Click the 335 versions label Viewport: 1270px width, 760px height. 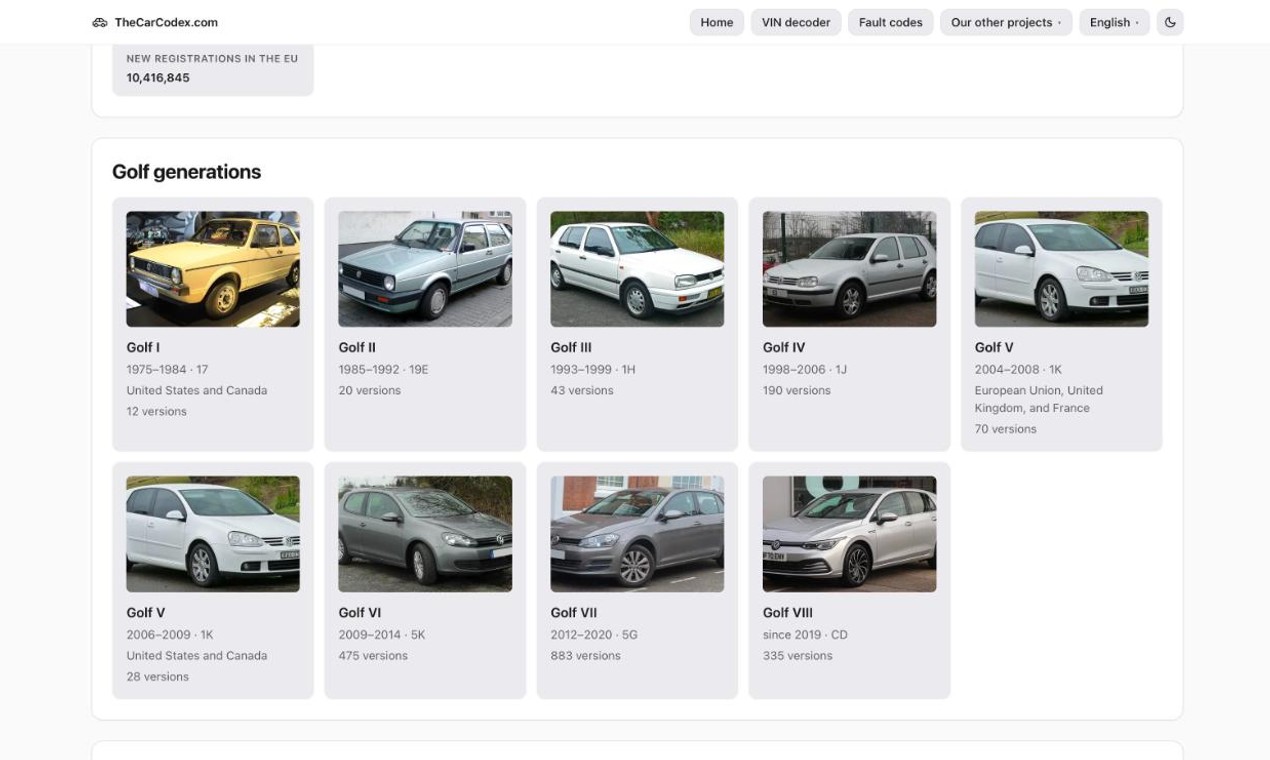(798, 655)
